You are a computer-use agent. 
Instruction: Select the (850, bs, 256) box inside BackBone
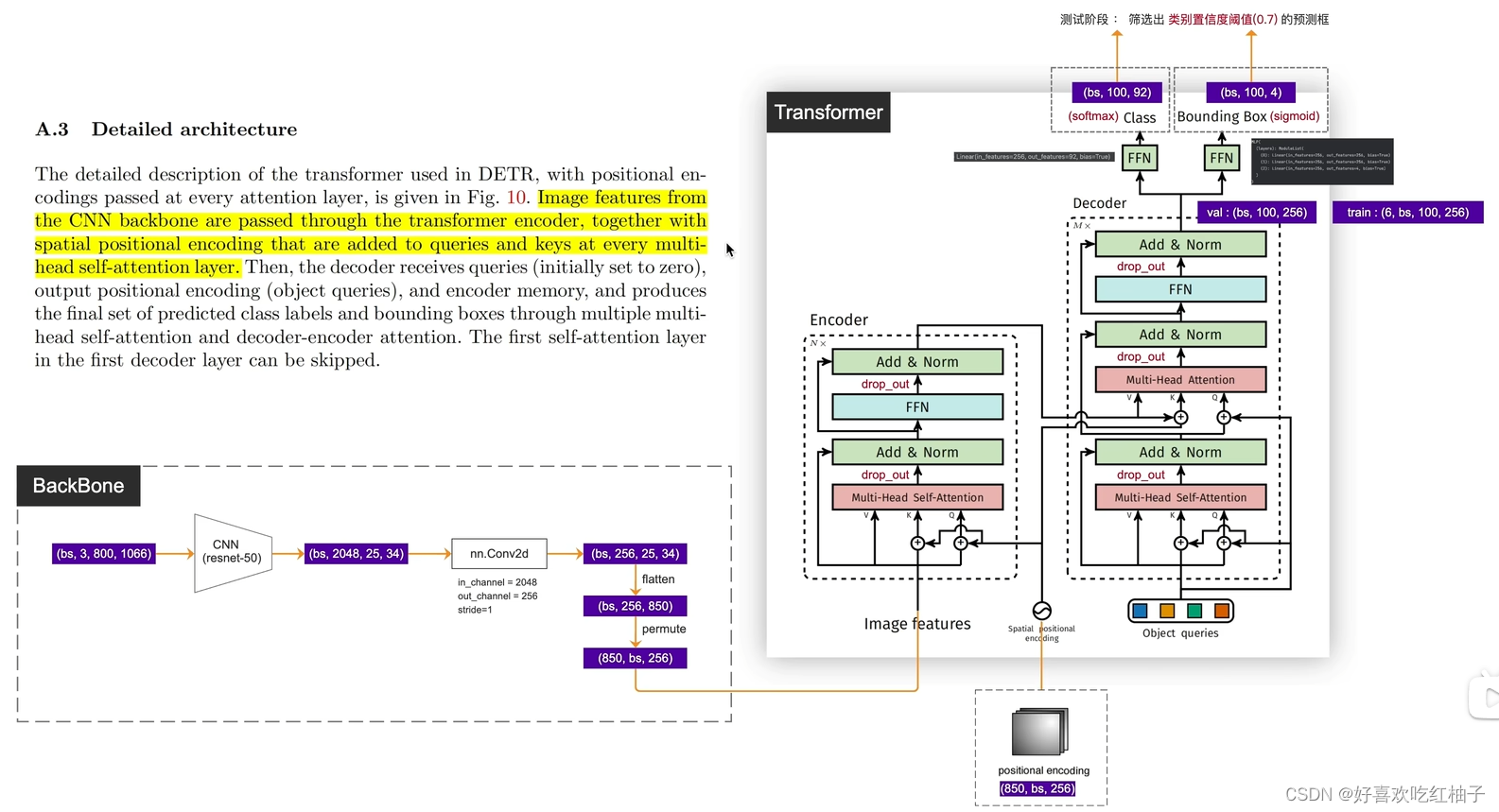(x=636, y=658)
